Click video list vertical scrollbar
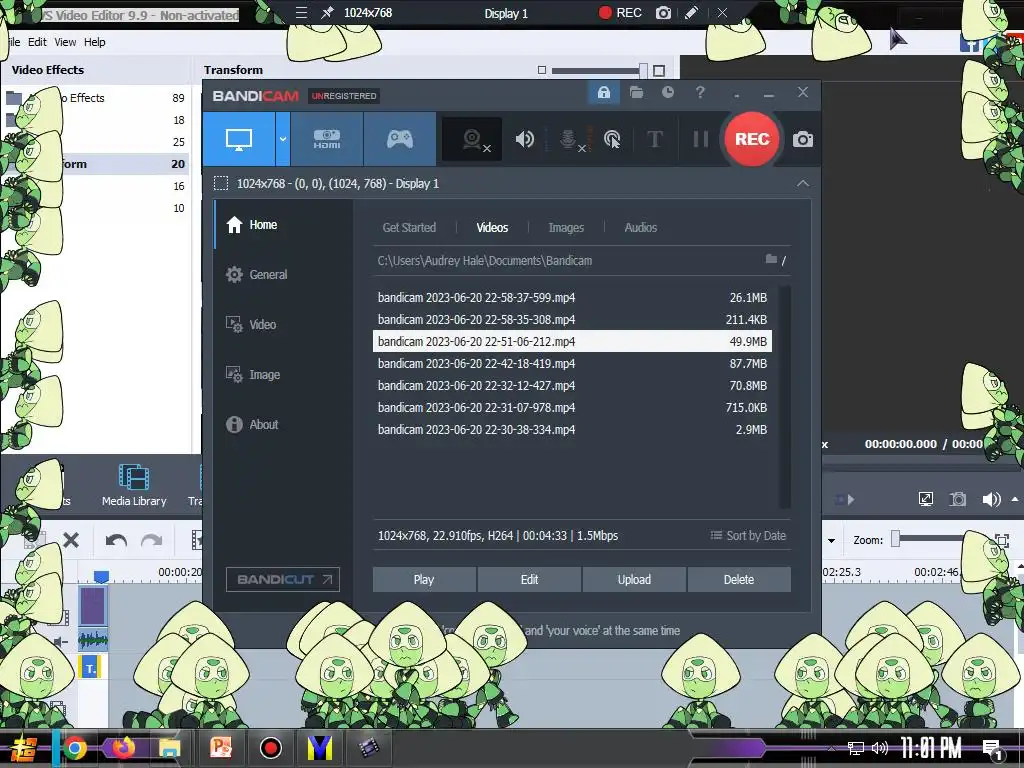Screen dimensions: 1024x768 pyautogui.click(x=785, y=397)
